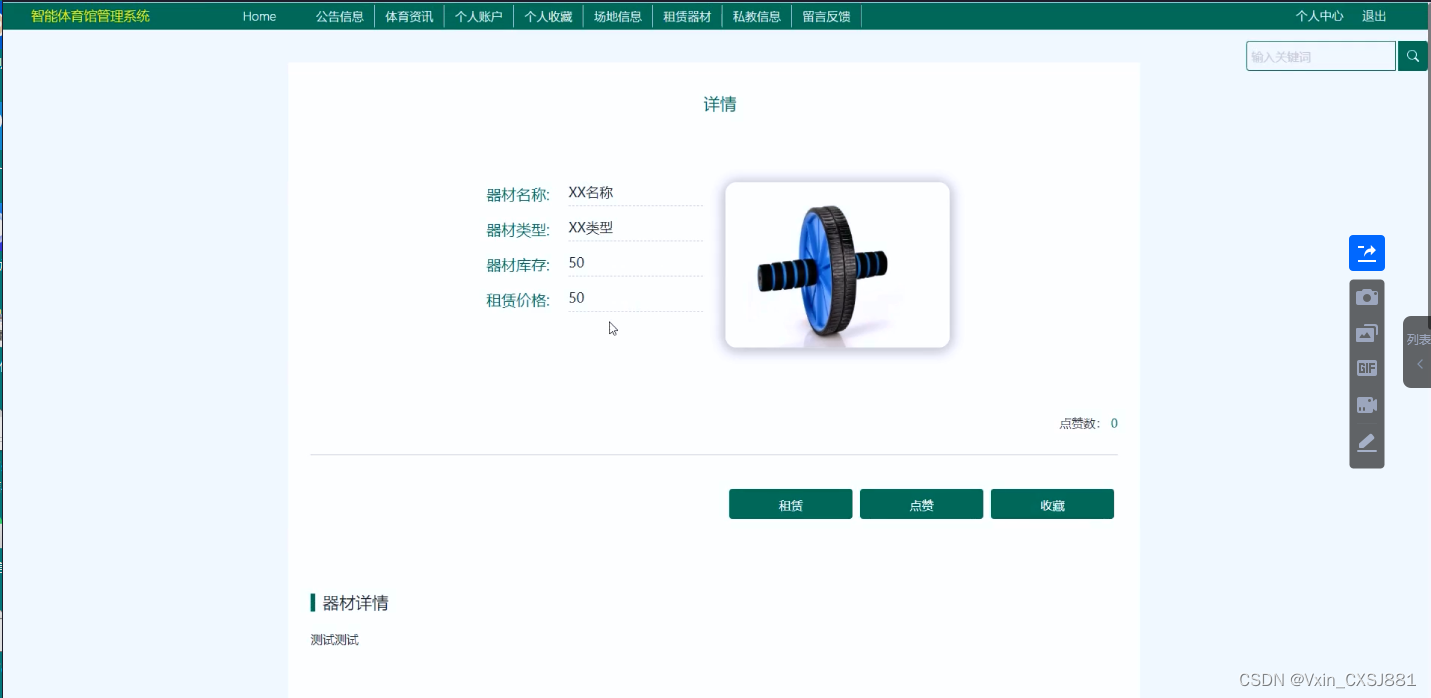Click the 点赞 button
Screen dimensions: 1431x698
[921, 505]
